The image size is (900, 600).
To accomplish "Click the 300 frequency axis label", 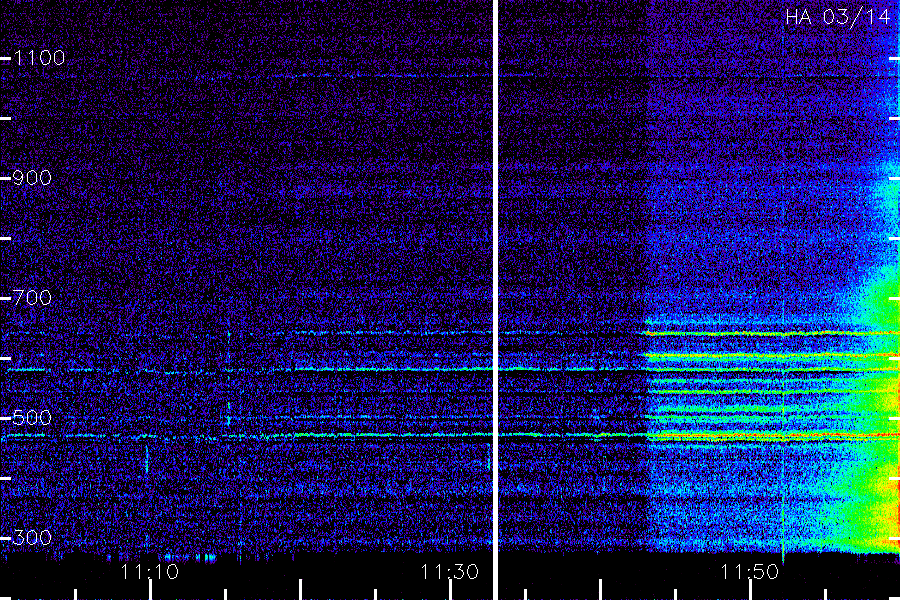I will tap(32, 538).
